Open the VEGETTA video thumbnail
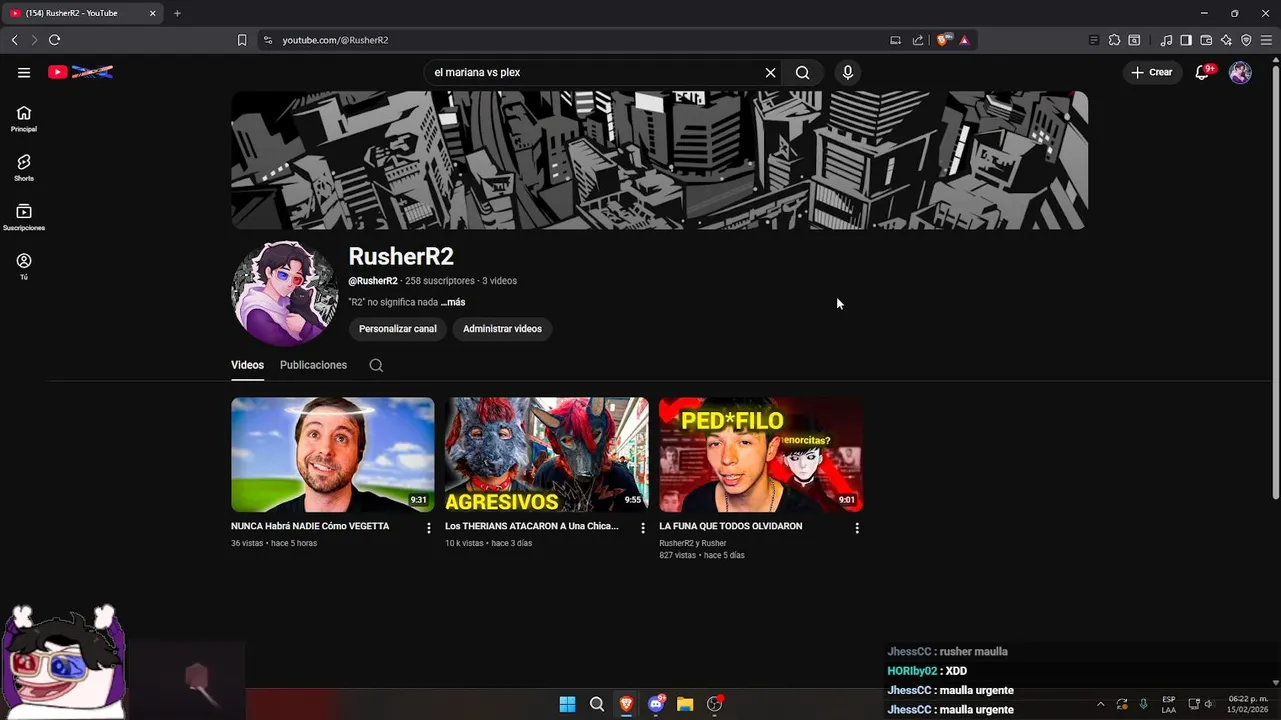Screen dimensions: 1281x720 click(x=333, y=455)
